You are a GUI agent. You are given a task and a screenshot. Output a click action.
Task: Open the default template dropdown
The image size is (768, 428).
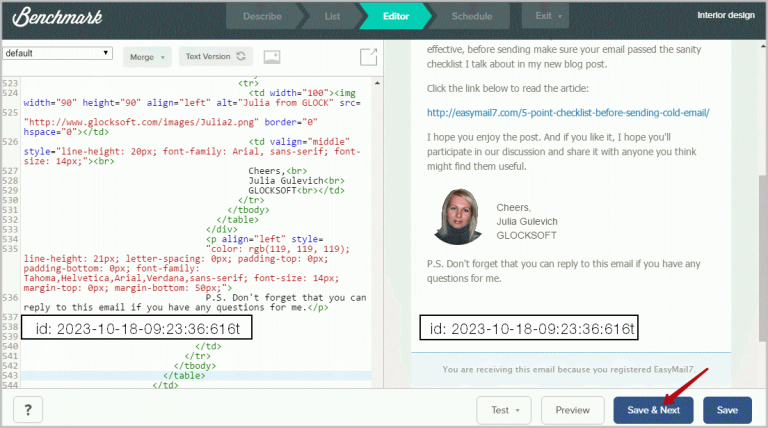(x=58, y=53)
